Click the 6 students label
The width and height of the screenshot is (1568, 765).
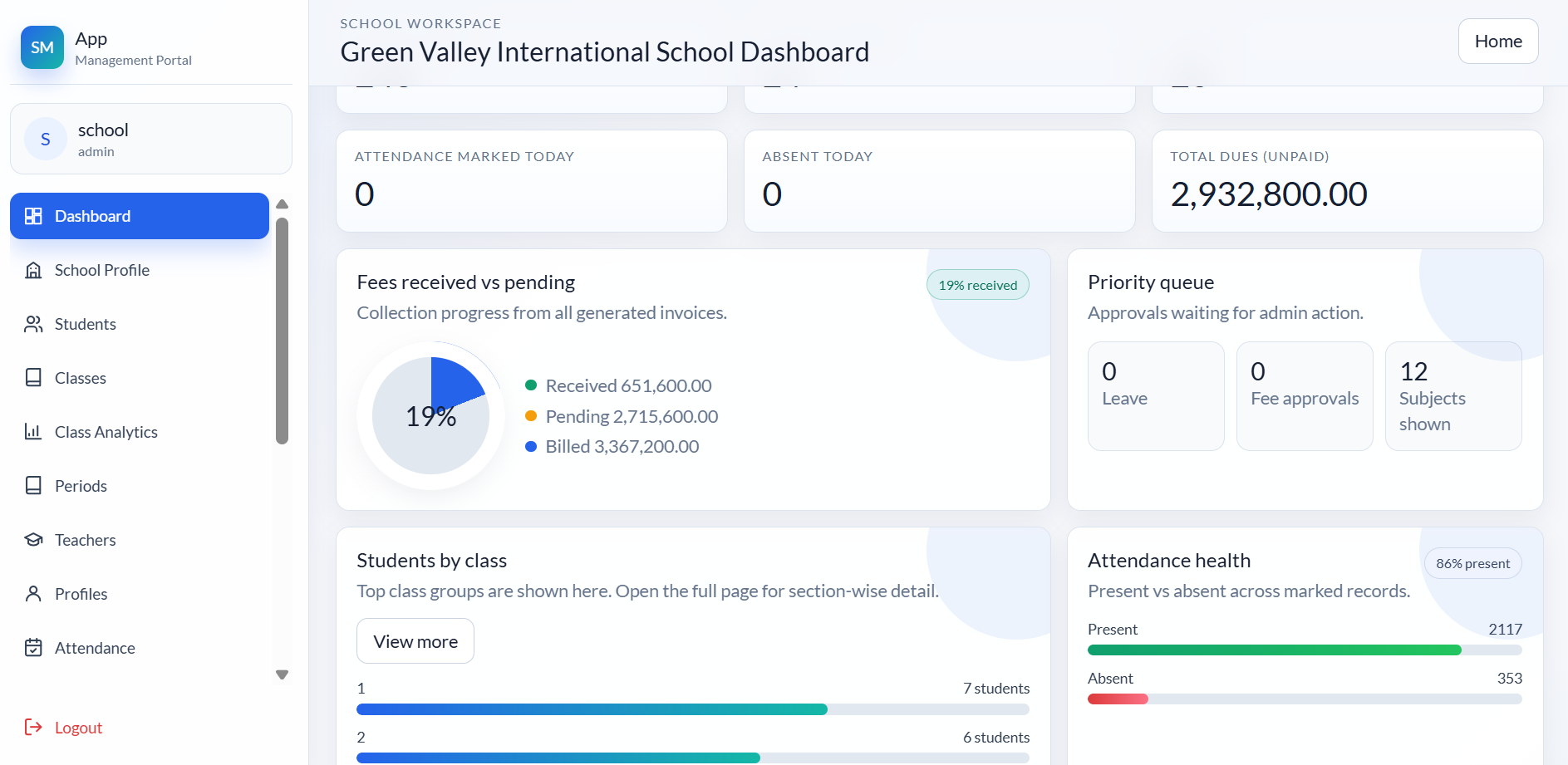(x=996, y=738)
